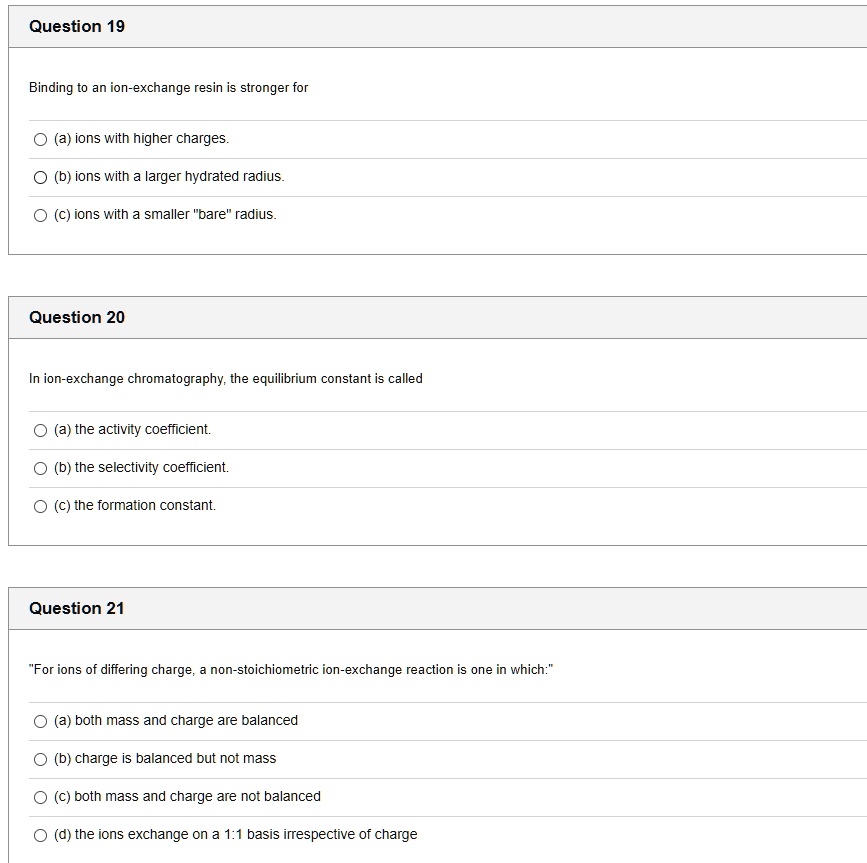Choose (c) both mass and charge are not balanced
Viewport: 867px width, 863px height.
(x=40, y=797)
